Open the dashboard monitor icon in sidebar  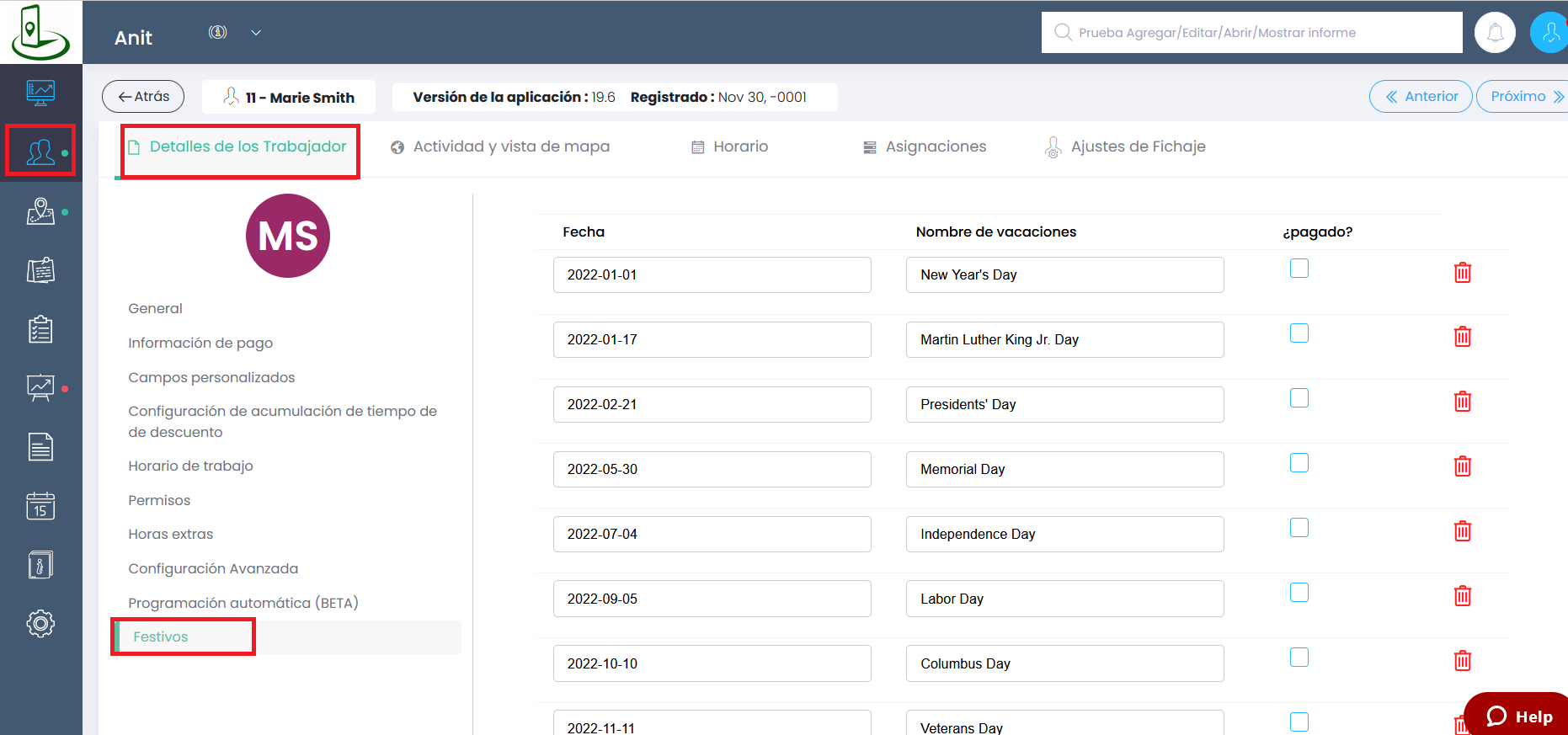point(40,92)
